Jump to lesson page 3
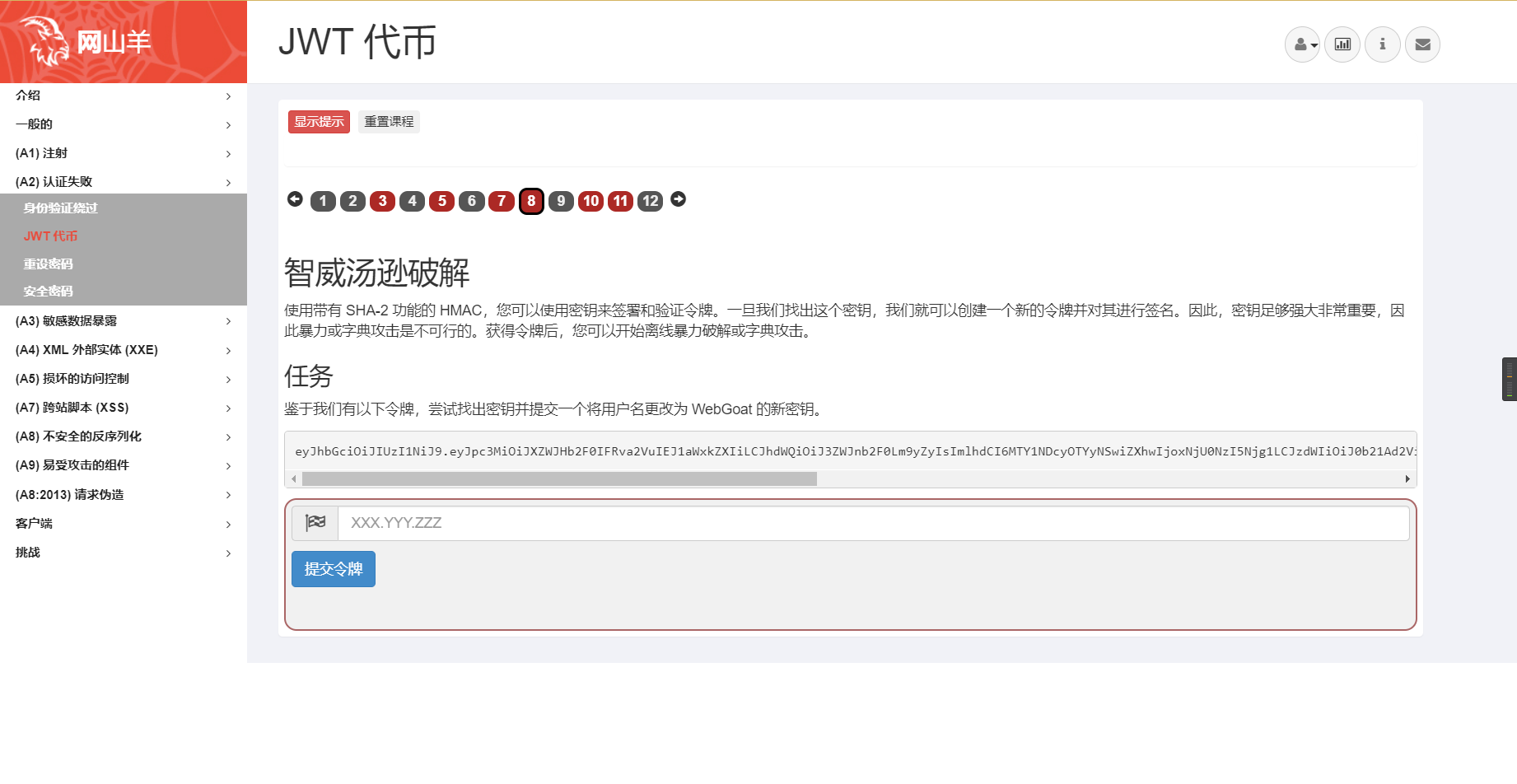This screenshot has height=784, width=1517. click(x=382, y=201)
